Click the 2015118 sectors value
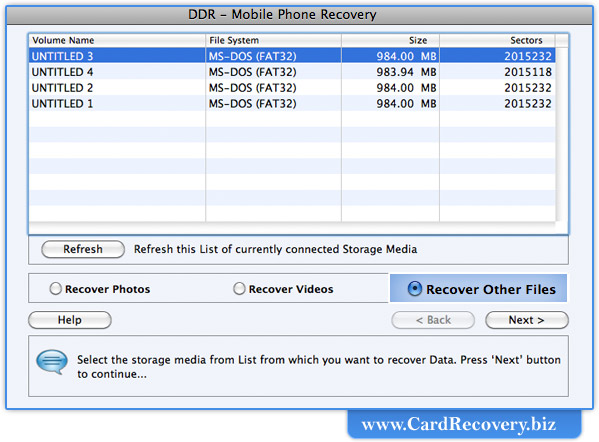 [x=528, y=72]
